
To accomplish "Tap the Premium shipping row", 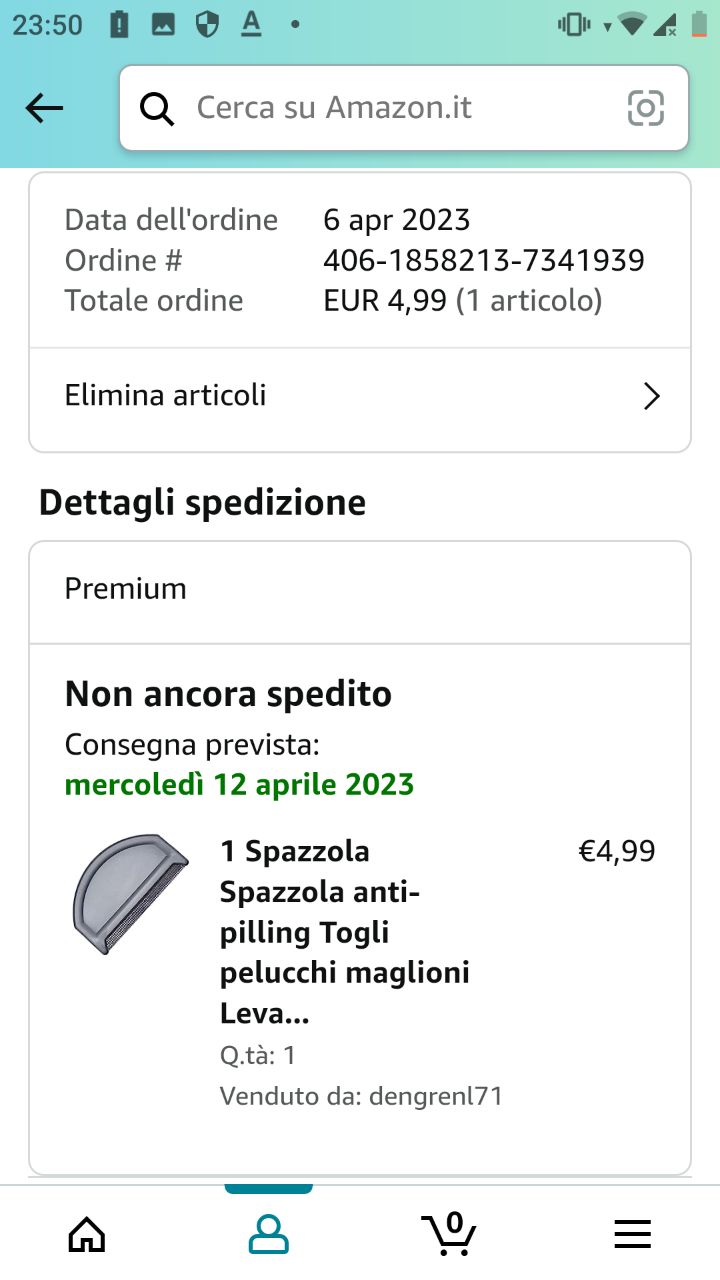I will 360,589.
